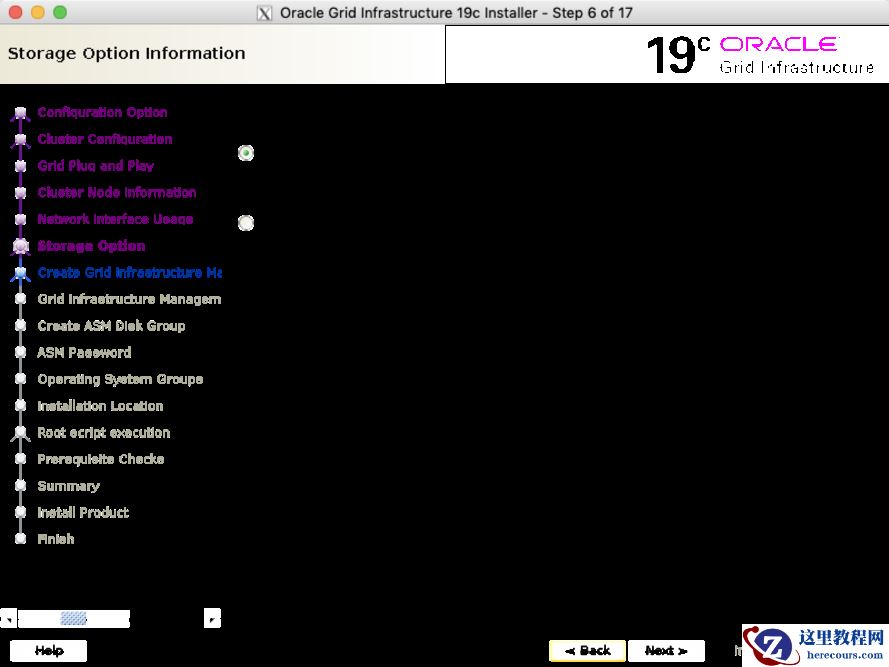
Task: Click the Cluster Node Information bullet icon
Action: pyautogui.click(x=20, y=192)
